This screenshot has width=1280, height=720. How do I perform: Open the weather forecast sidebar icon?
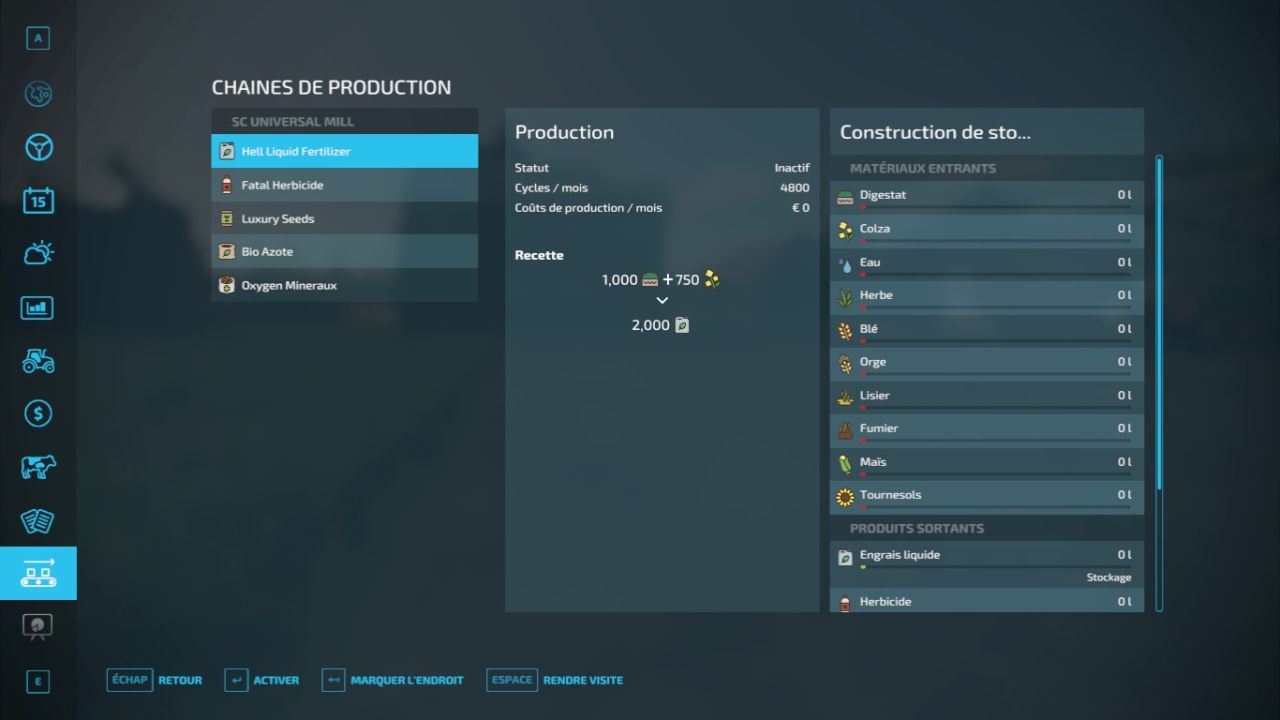[38, 254]
